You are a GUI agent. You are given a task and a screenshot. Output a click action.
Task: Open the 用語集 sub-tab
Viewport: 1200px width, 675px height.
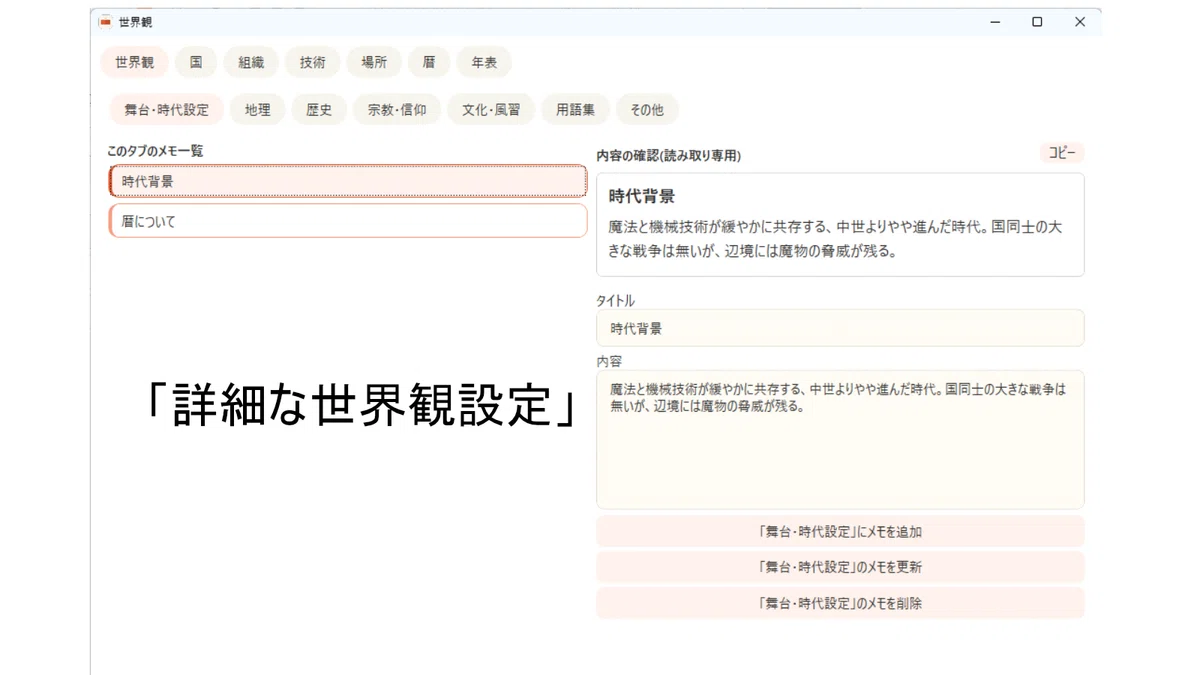[575, 110]
